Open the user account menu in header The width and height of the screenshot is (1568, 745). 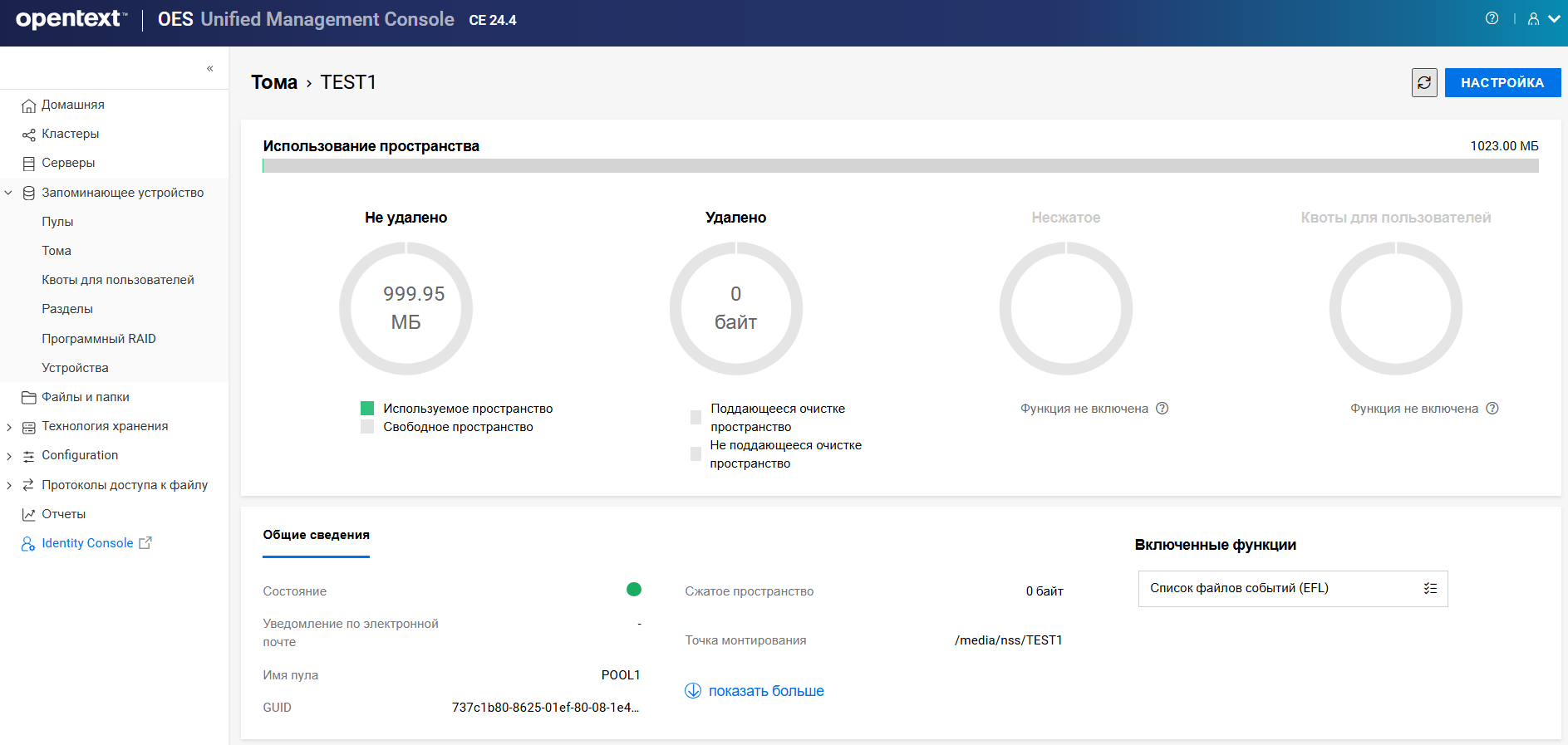click(x=1542, y=19)
